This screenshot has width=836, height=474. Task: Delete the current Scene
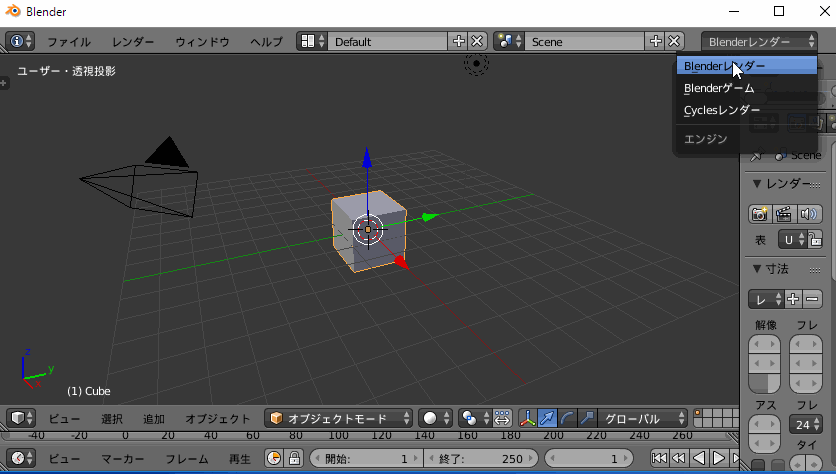click(x=674, y=41)
